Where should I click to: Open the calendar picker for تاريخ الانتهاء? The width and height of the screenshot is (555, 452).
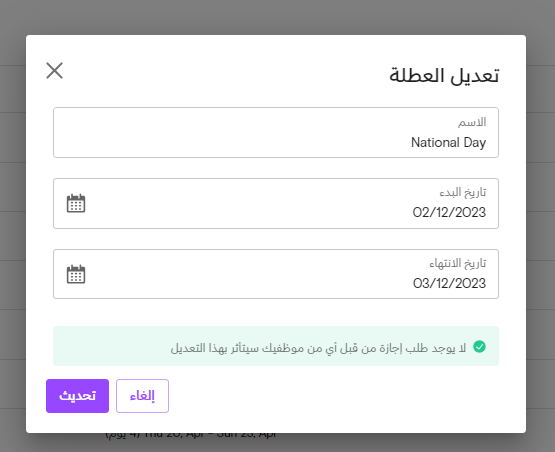coord(76,274)
